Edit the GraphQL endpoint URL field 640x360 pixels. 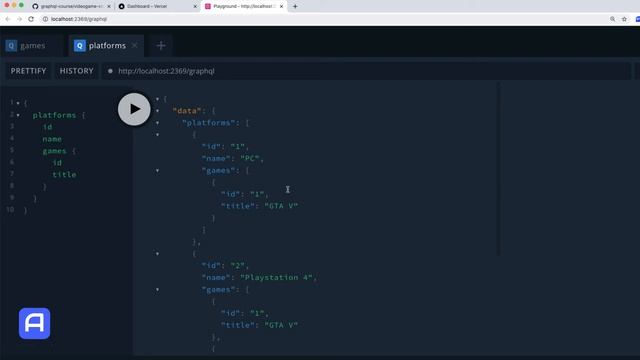click(365, 71)
